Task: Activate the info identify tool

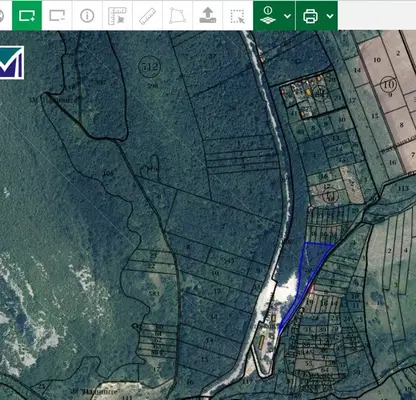Action: pos(87,15)
